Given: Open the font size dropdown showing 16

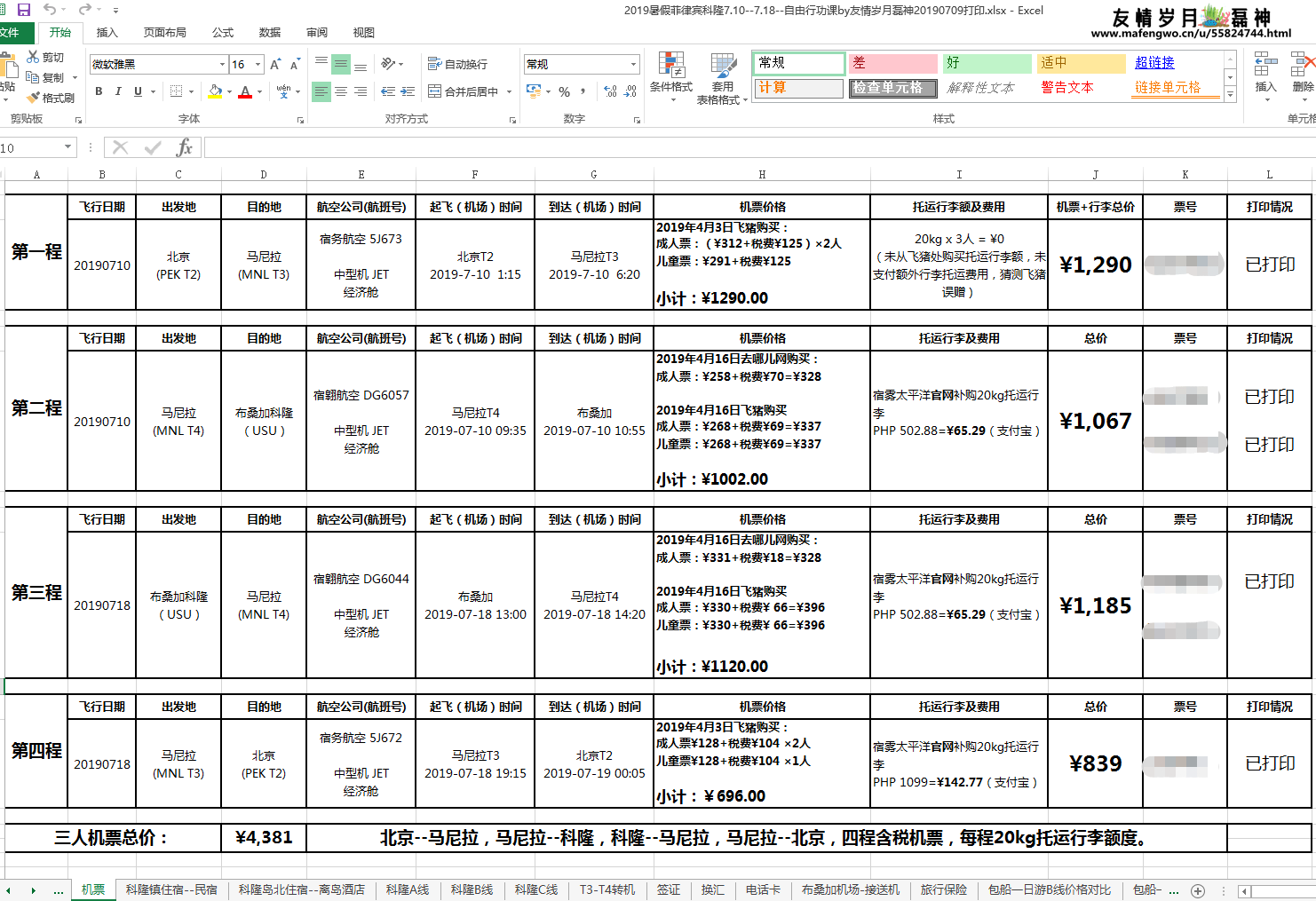Looking at the screenshot, I should coord(258,64).
